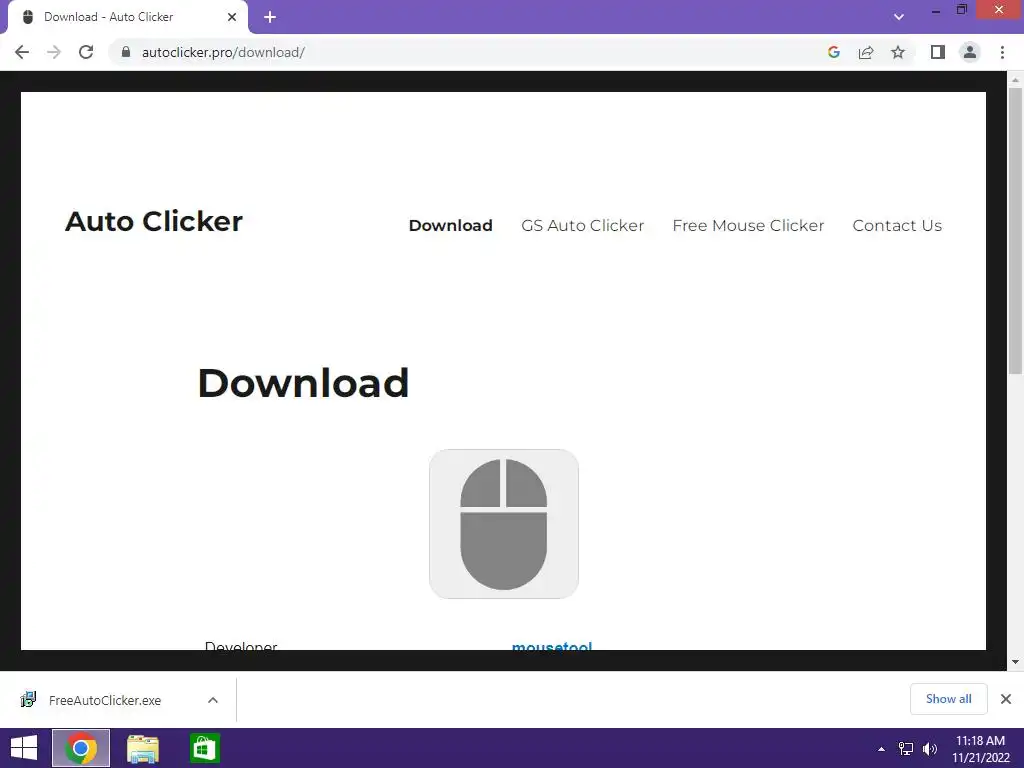
Task: Open File Explorer from taskbar
Action: click(143, 748)
